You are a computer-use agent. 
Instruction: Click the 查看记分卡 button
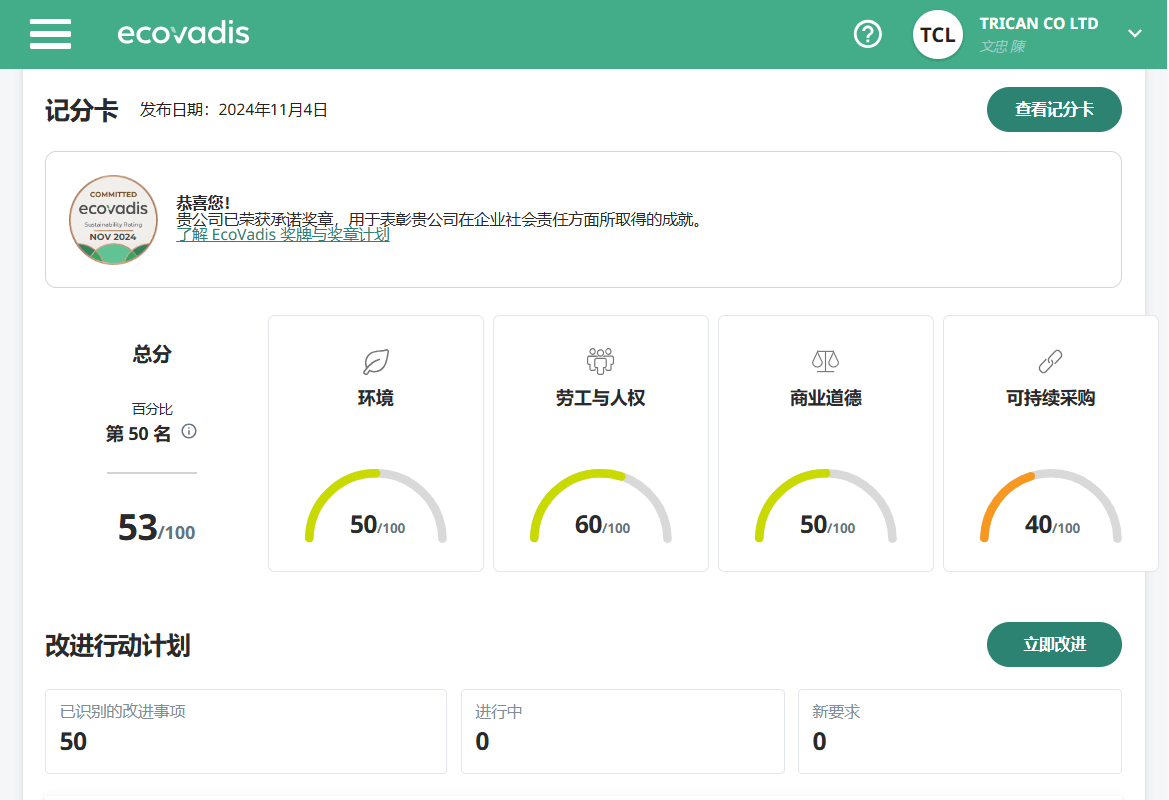click(x=1054, y=110)
